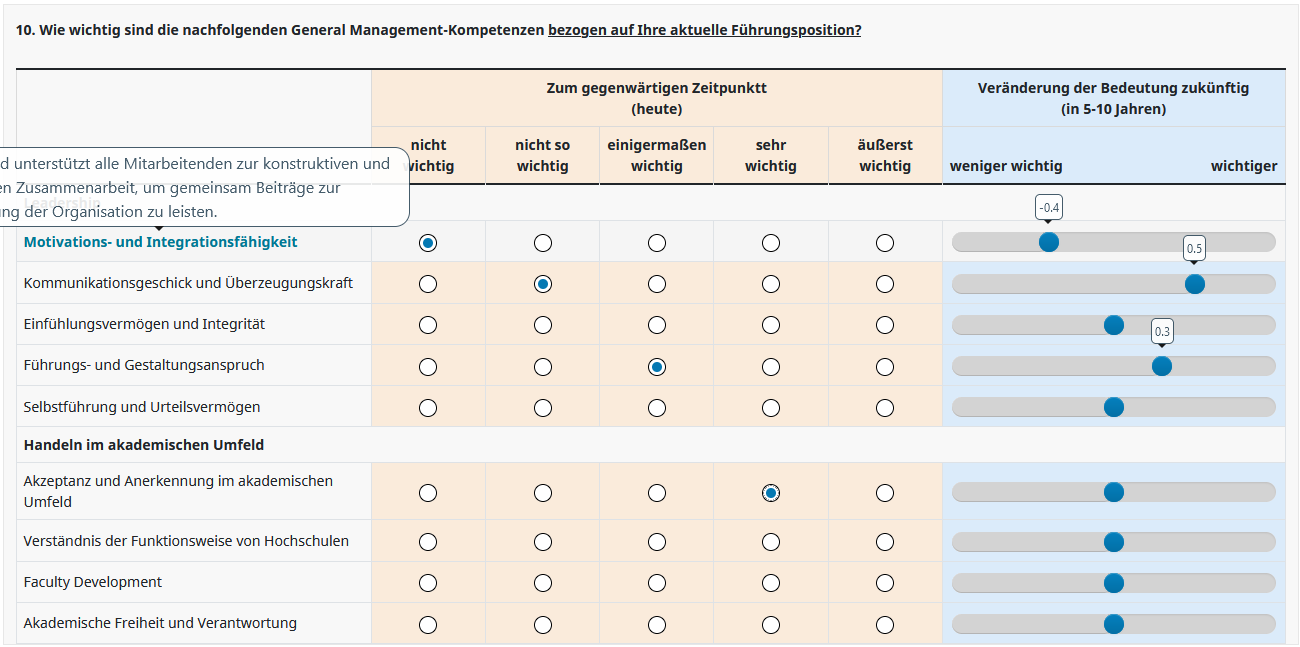The width and height of the screenshot is (1300, 647).
Task: Select 'nicht wichtig' for Motivations- und Integrationsfähigkeit
Action: pyautogui.click(x=428, y=243)
